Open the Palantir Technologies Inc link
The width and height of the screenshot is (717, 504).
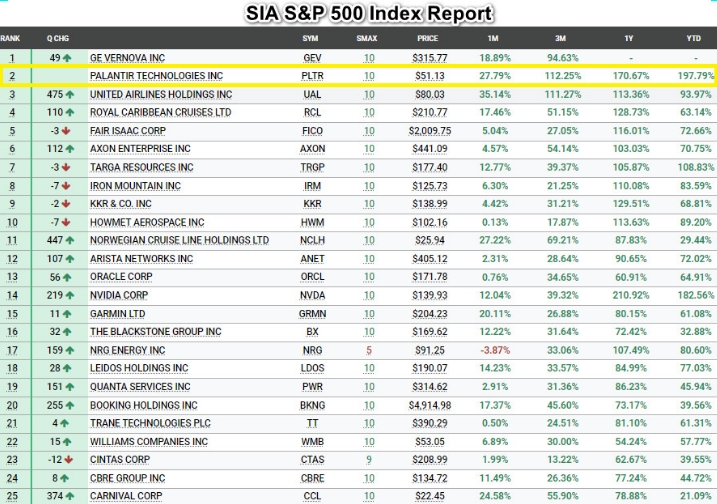click(156, 76)
